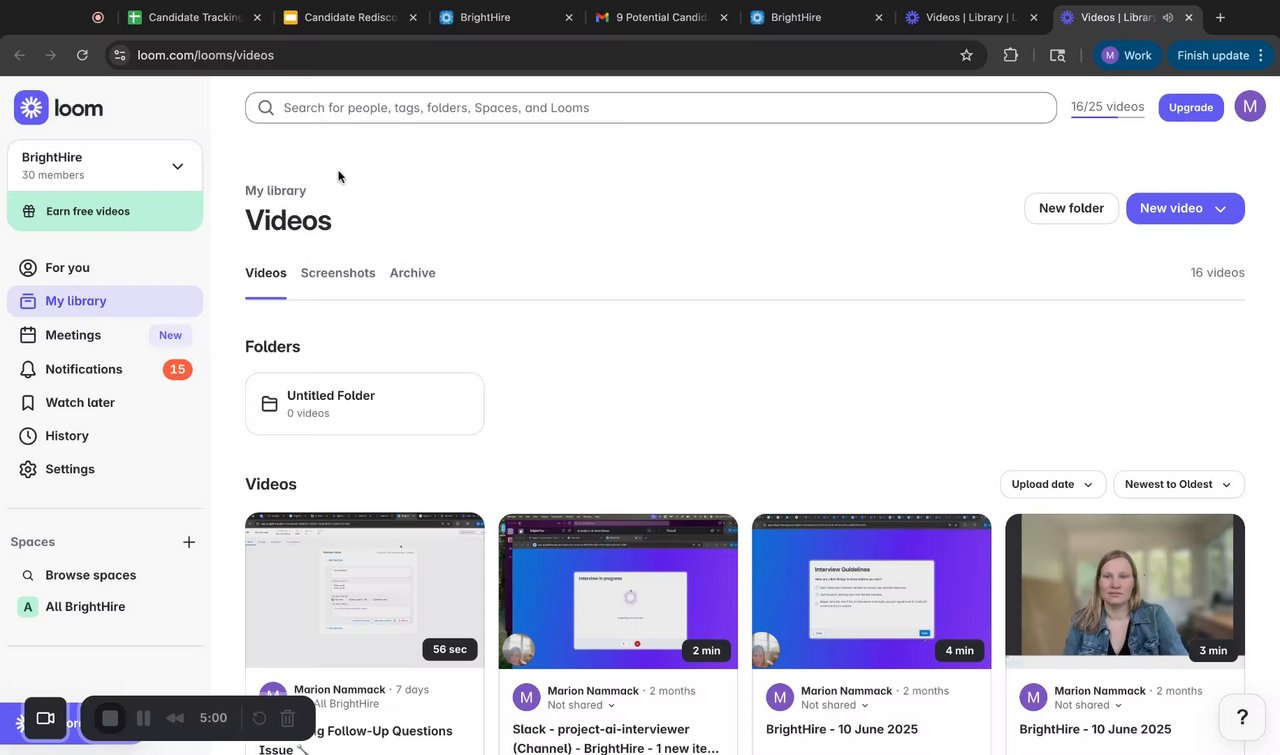The image size is (1280, 755).
Task: Delete recording with trash icon
Action: 287,718
